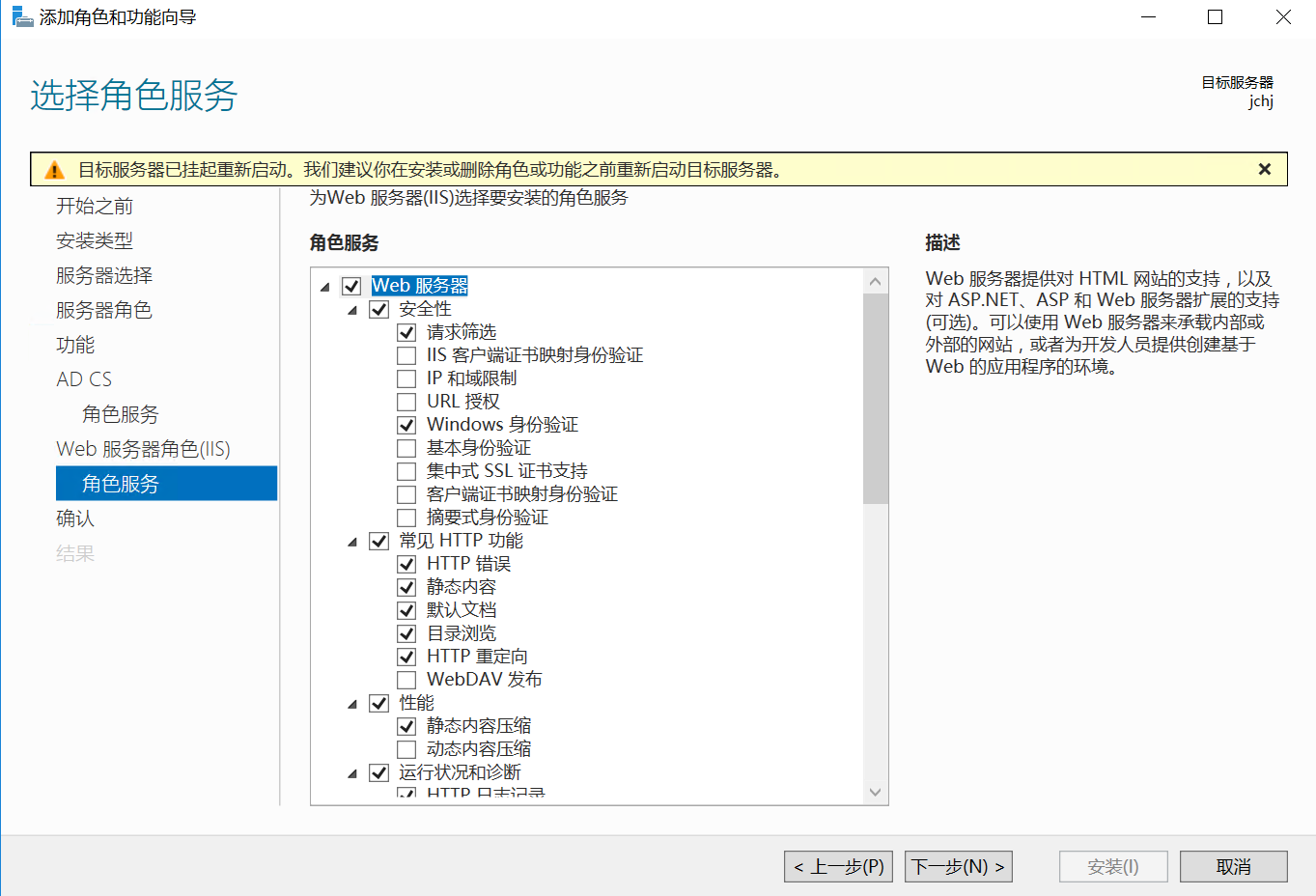Click the yellow warning triangle icon
This screenshot has width=1316, height=896.
click(x=54, y=170)
